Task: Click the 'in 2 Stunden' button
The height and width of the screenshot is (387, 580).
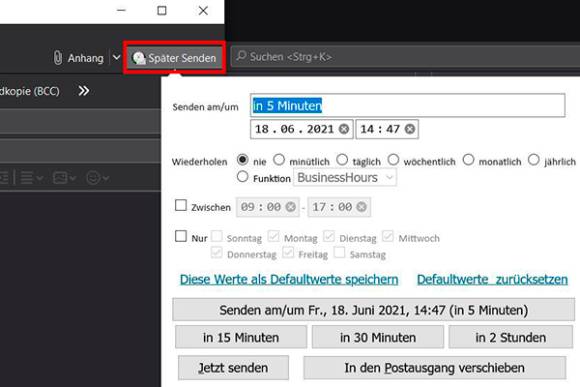Action: tap(511, 337)
